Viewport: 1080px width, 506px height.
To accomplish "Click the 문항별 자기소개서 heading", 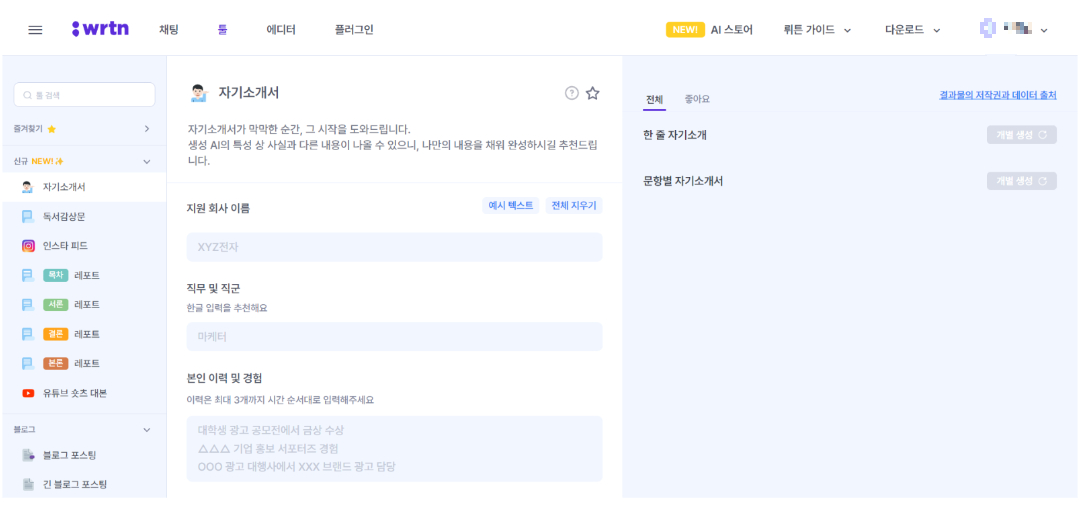I will click(683, 181).
